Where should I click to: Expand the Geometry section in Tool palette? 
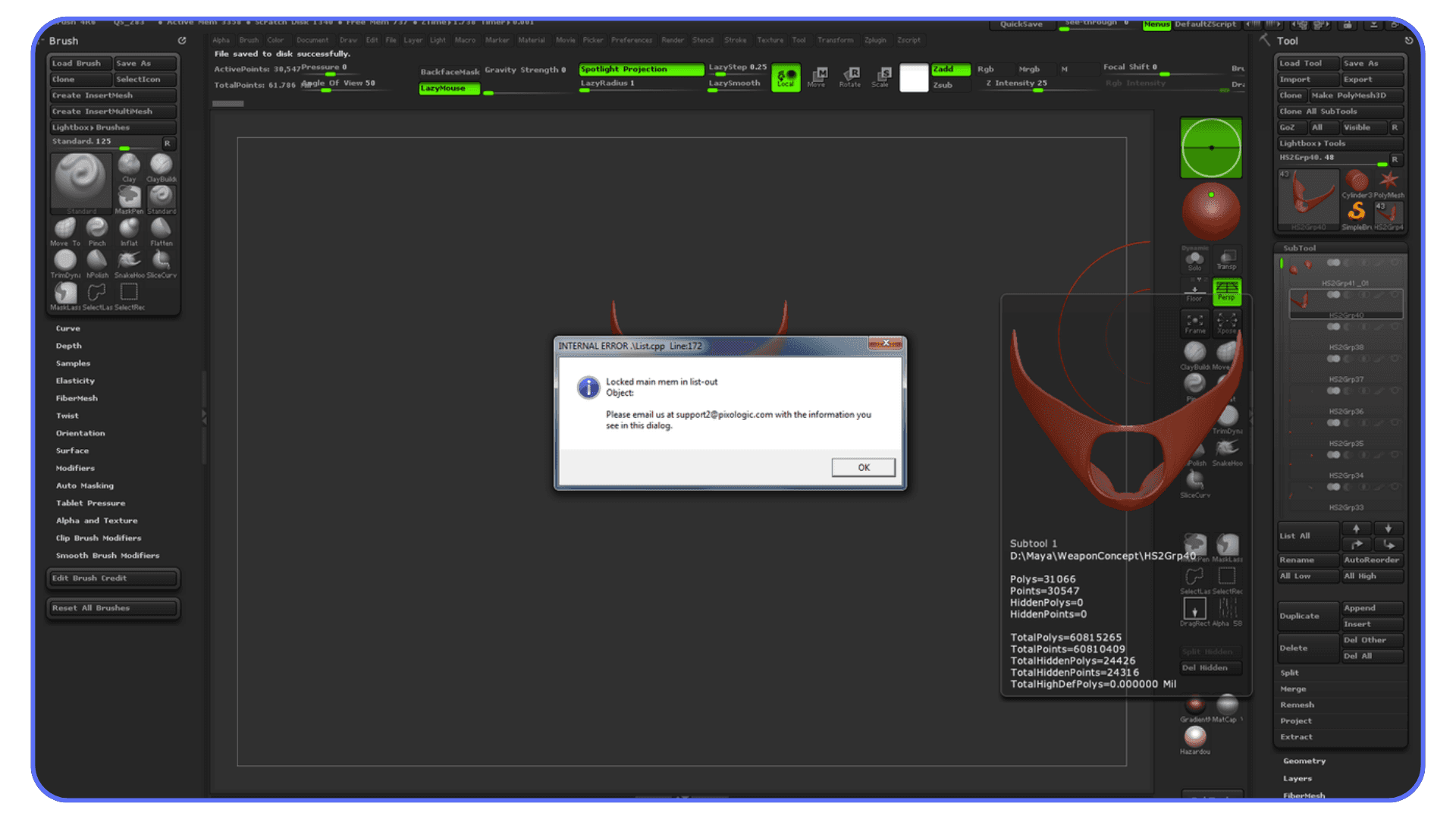click(1304, 761)
